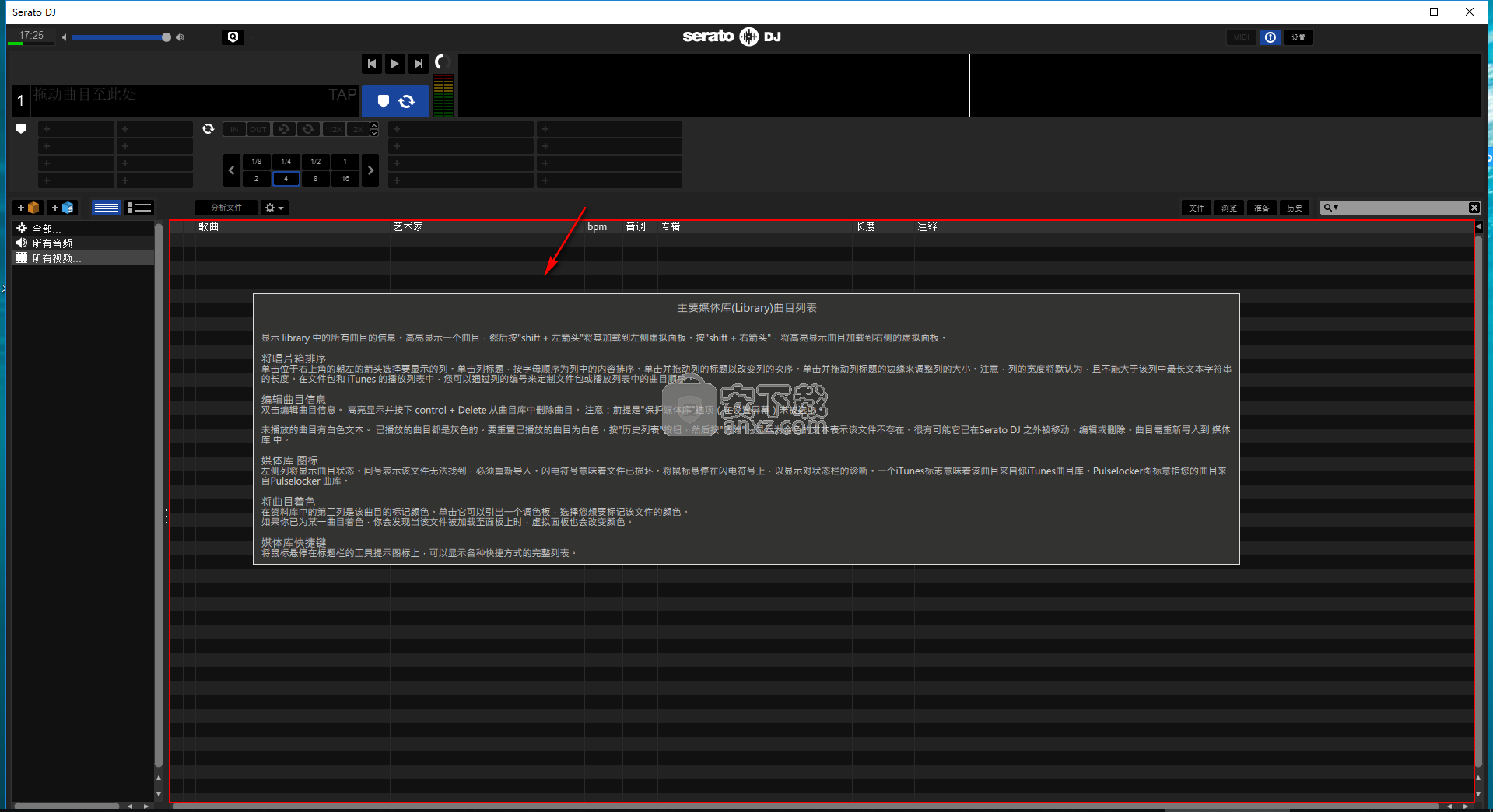The height and width of the screenshot is (812, 1493).
Task: Shift loop sizes right with arrow
Action: click(371, 170)
